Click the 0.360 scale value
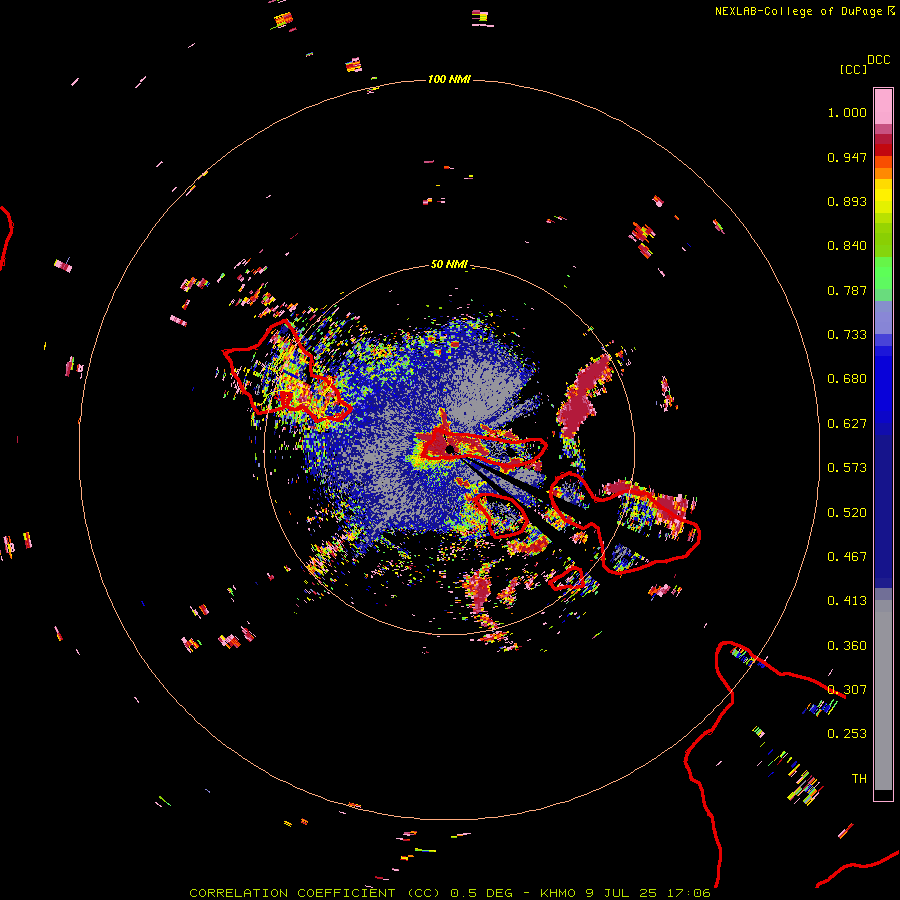The width and height of the screenshot is (900, 900). (x=847, y=646)
